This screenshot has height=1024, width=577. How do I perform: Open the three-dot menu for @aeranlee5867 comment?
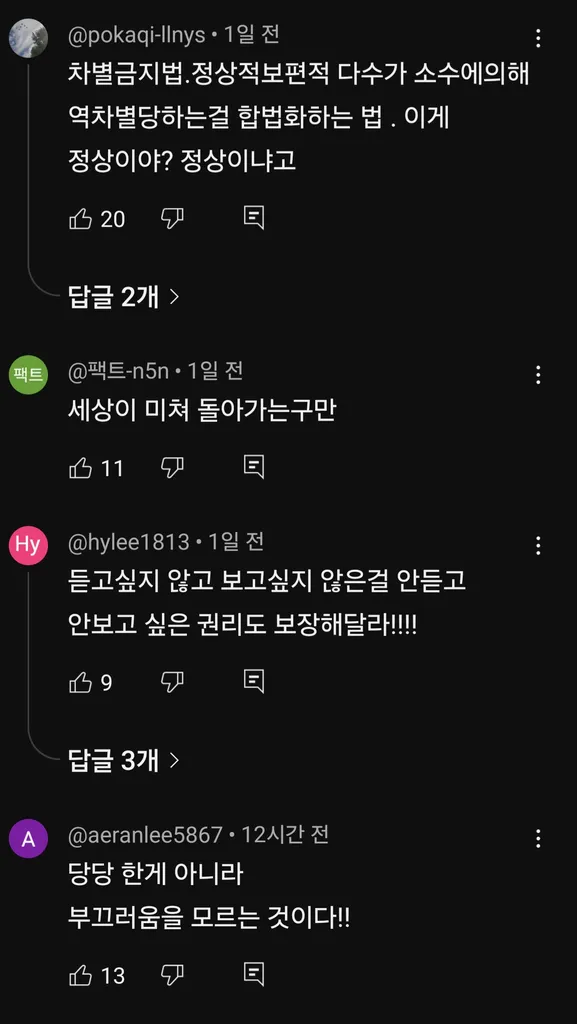538,839
